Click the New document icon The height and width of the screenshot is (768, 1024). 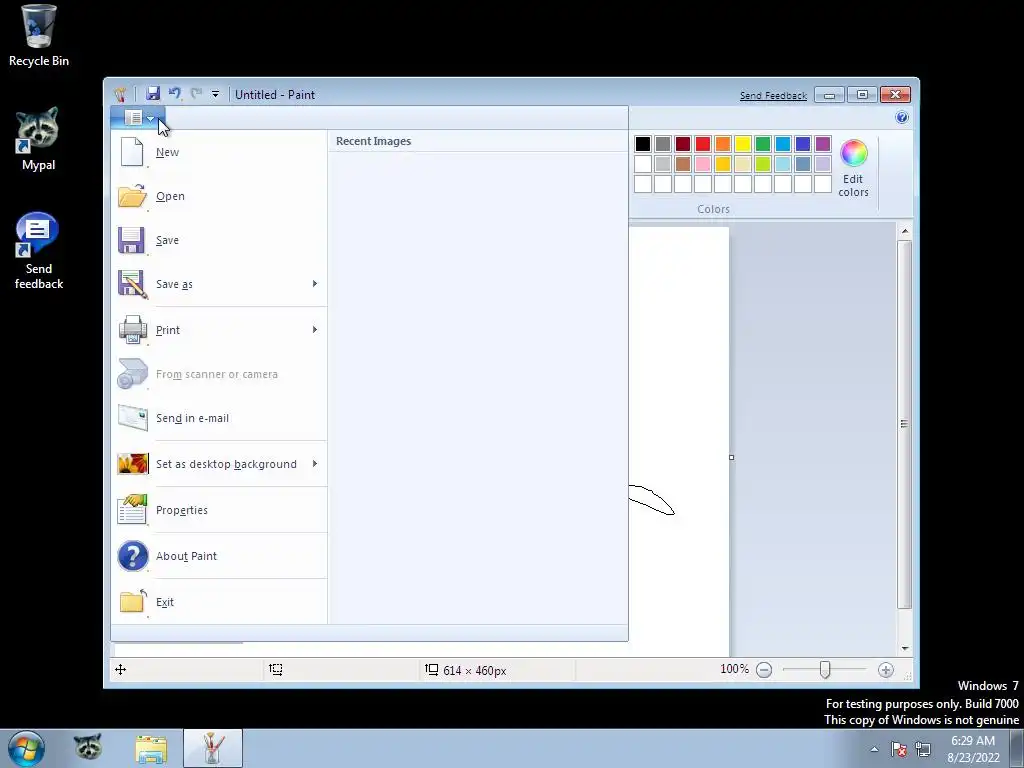click(x=132, y=152)
